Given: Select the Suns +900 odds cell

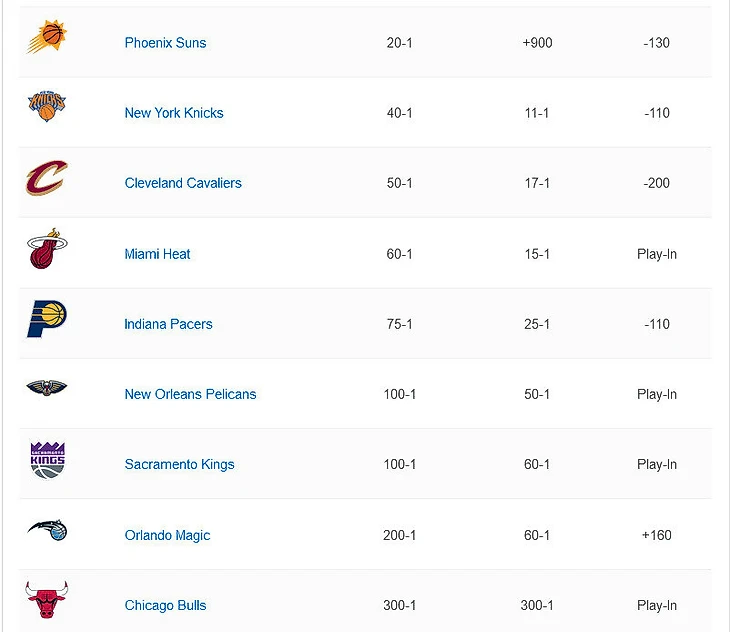Looking at the screenshot, I should point(537,43).
